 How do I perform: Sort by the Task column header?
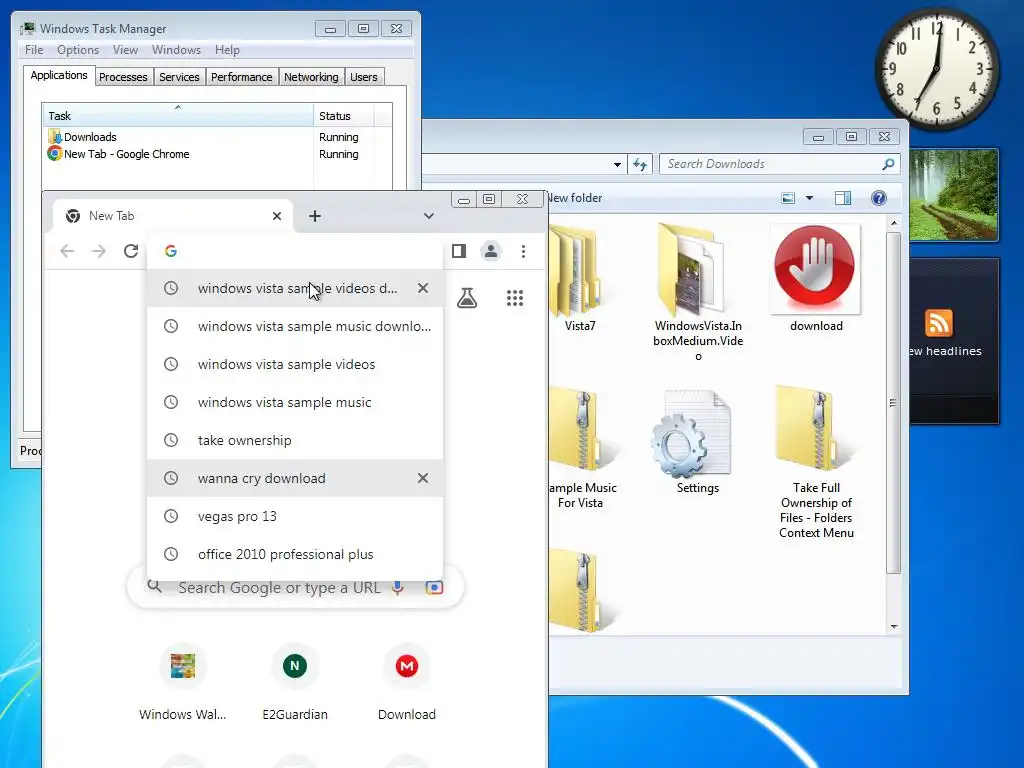click(x=178, y=116)
